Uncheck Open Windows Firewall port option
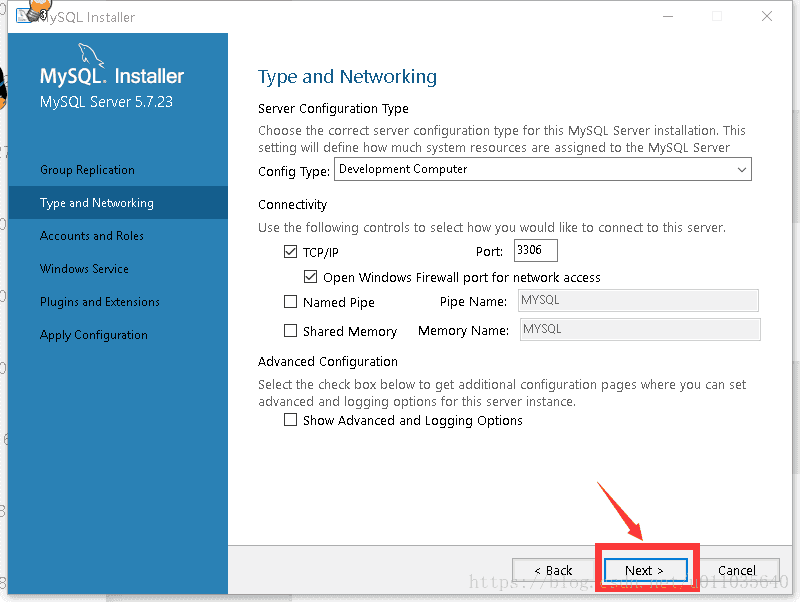This screenshot has width=800, height=602. tap(310, 277)
